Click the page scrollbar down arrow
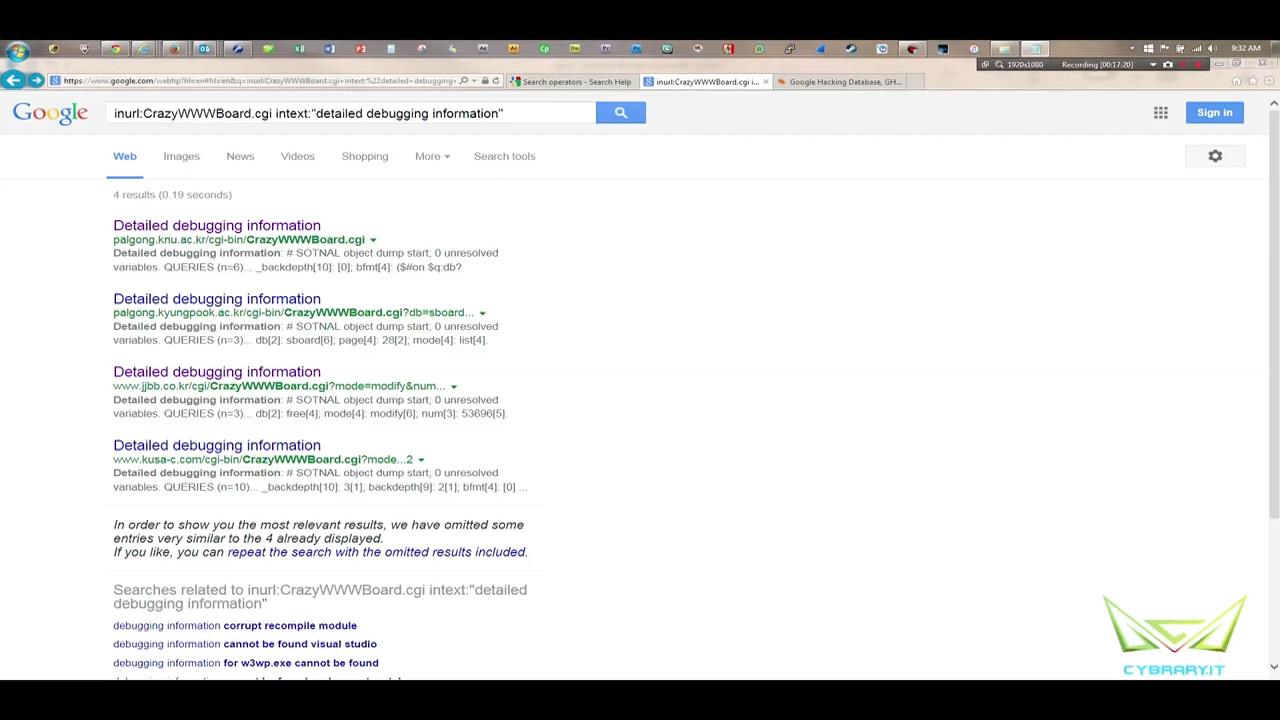Viewport: 1280px width, 720px height. tap(1273, 666)
